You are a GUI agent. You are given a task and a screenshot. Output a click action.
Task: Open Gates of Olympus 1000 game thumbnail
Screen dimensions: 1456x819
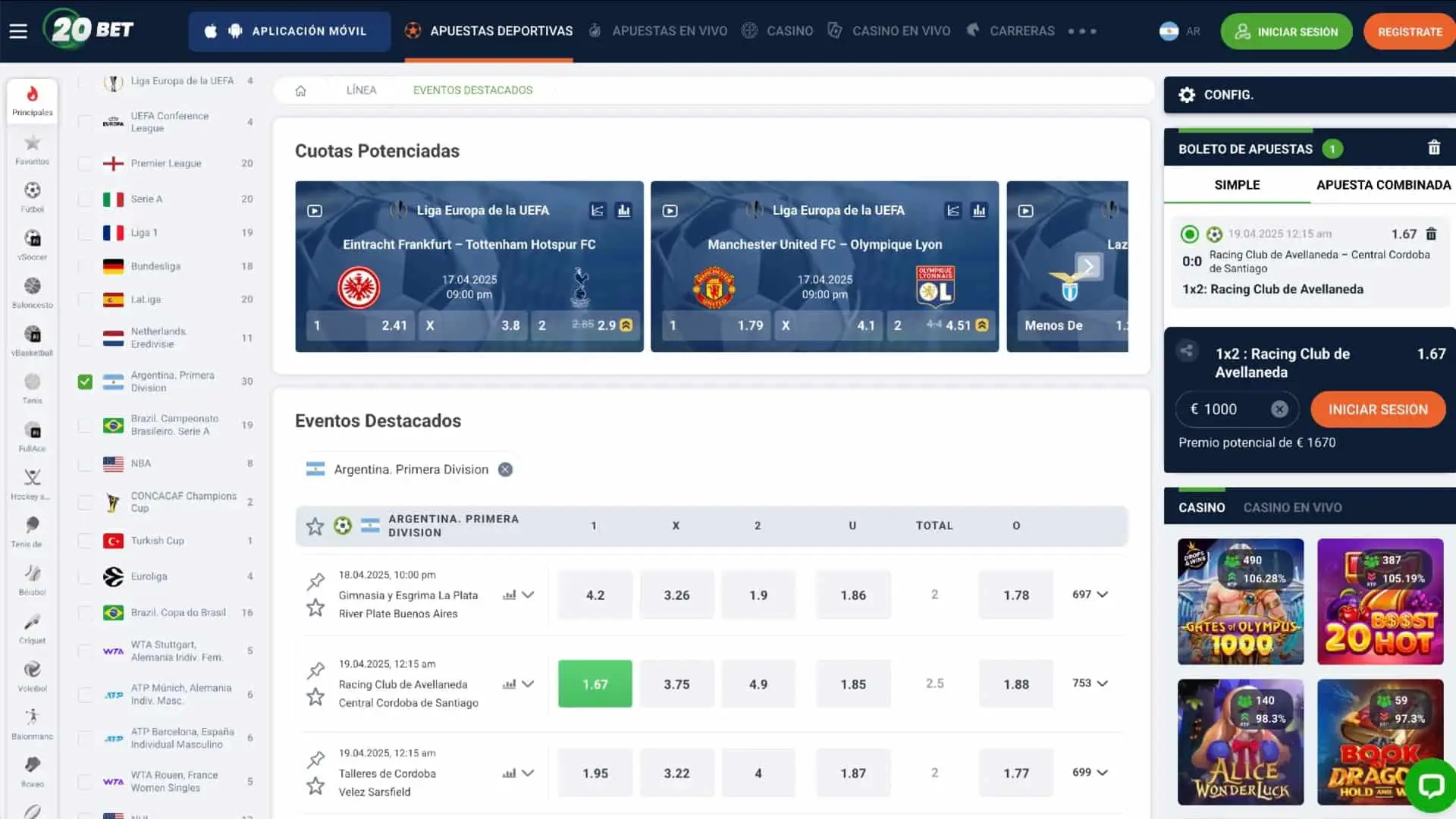coord(1241,601)
